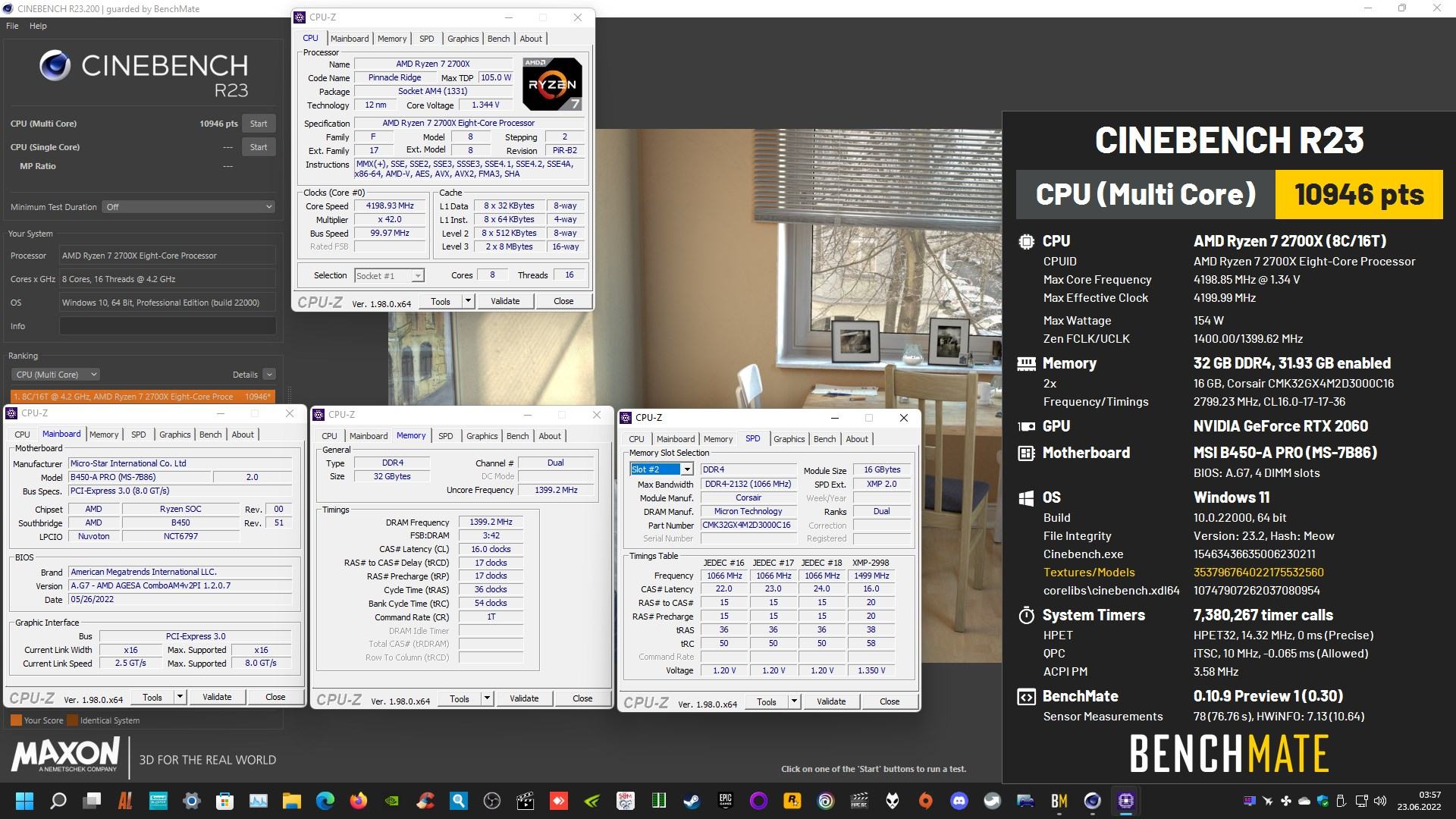Select top ranking entry AMD Ryzen 7 2700X
Viewport: 1456px width, 819px height.
(x=142, y=397)
